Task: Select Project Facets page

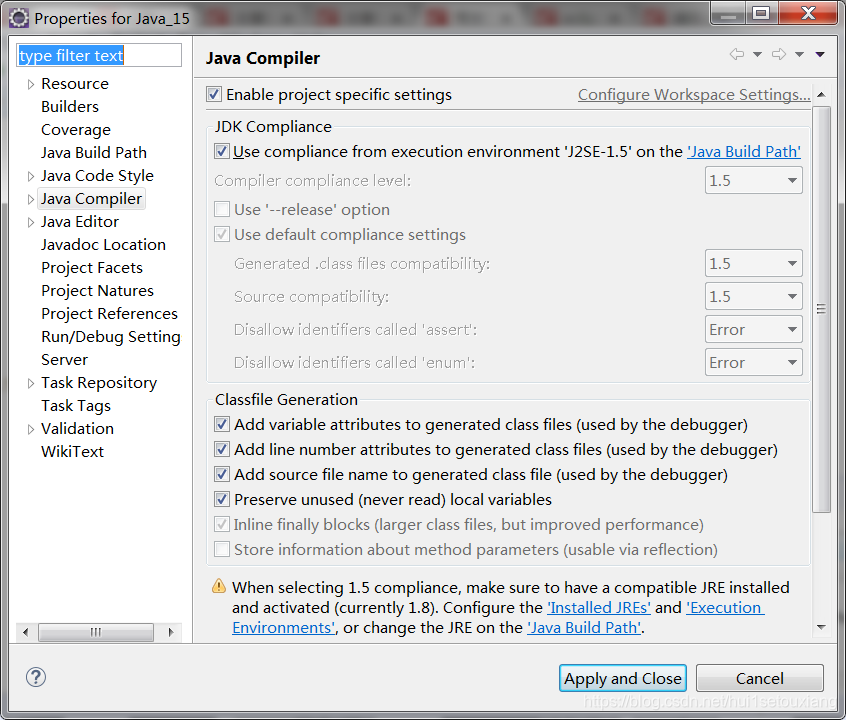Action: 92,268
